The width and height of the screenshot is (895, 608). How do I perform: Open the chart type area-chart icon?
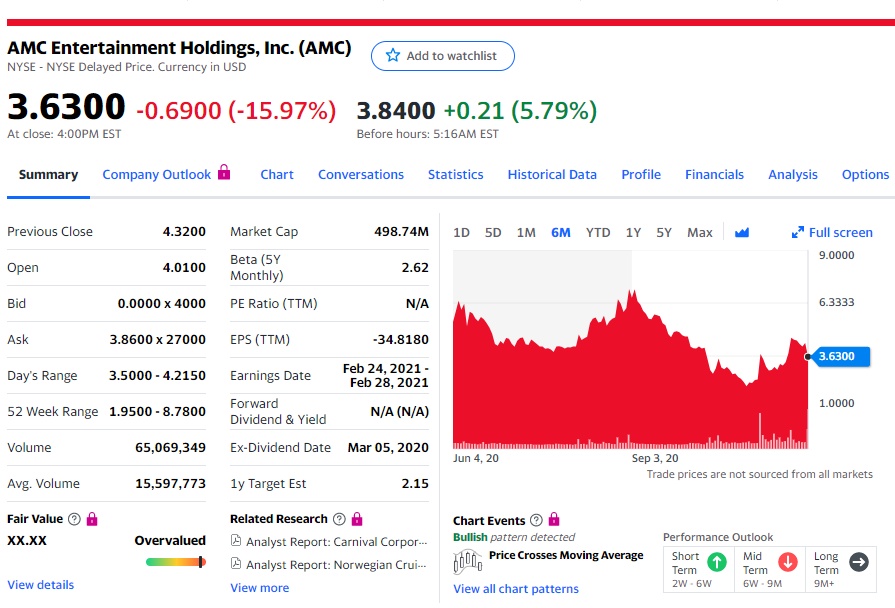pos(741,232)
